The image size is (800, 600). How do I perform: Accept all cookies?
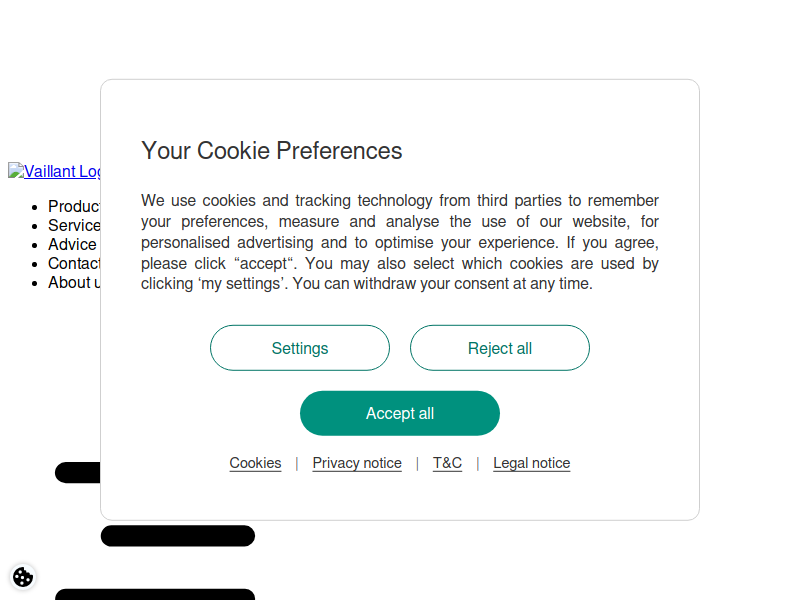tap(400, 413)
